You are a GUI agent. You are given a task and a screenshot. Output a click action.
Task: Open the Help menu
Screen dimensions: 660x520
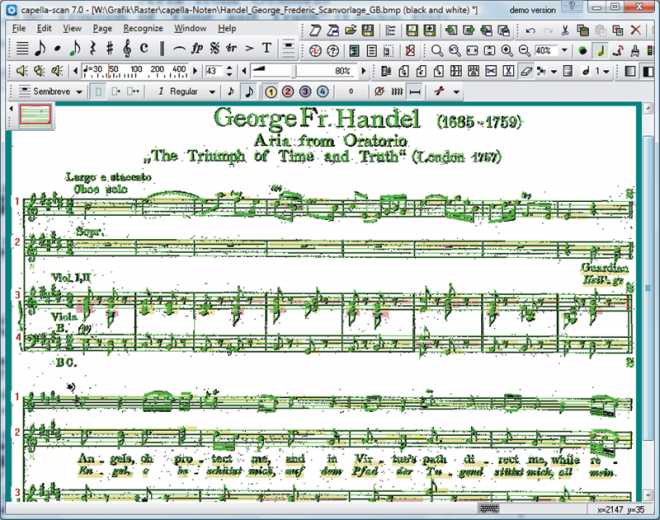227,29
